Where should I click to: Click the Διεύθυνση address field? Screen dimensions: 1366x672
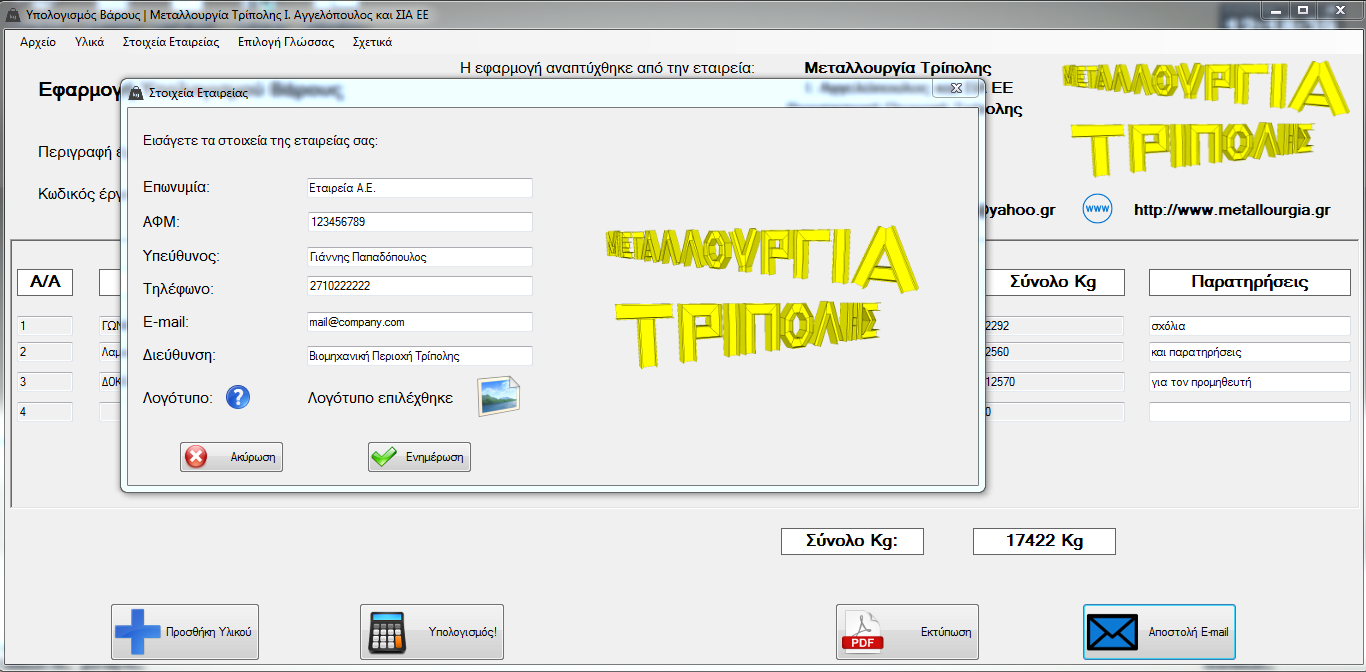click(x=420, y=356)
